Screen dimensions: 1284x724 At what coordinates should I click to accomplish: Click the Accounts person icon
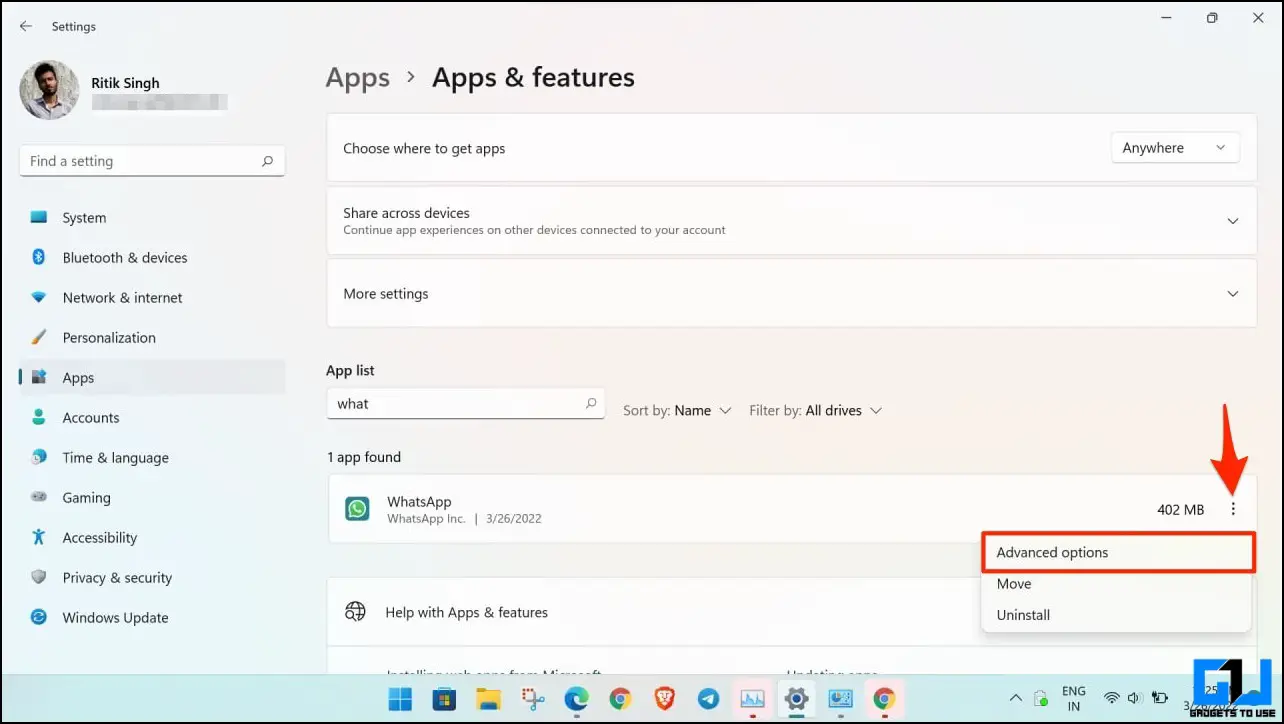click(x=39, y=418)
